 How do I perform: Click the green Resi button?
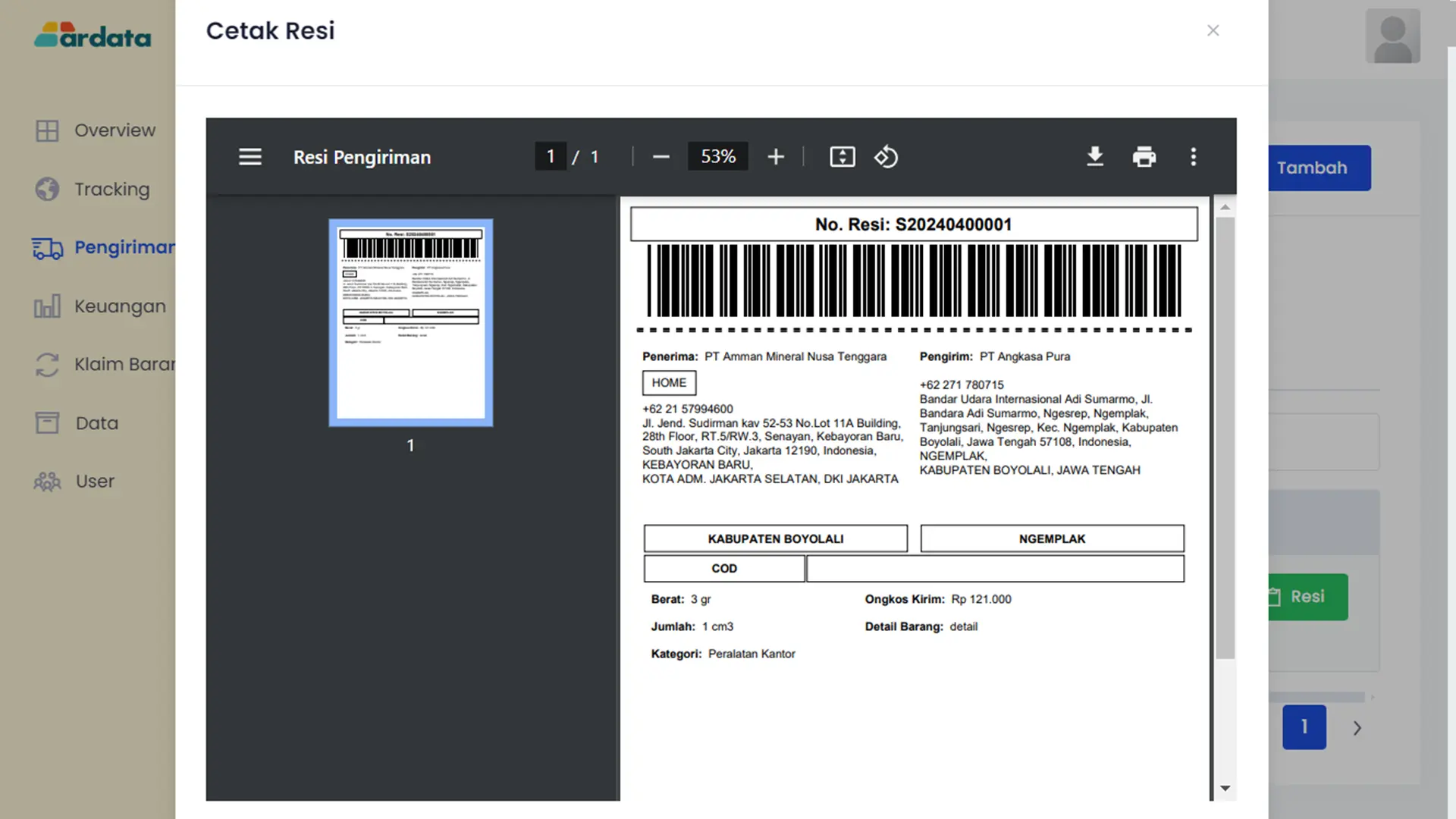coord(1308,597)
